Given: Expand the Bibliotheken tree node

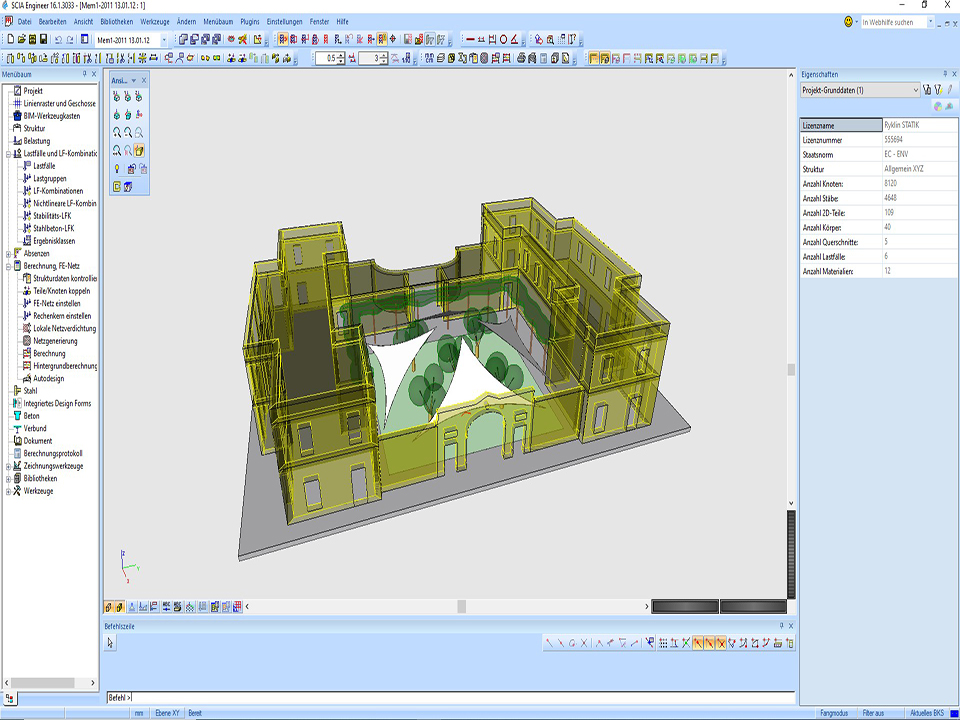Looking at the screenshot, I should tap(7, 479).
